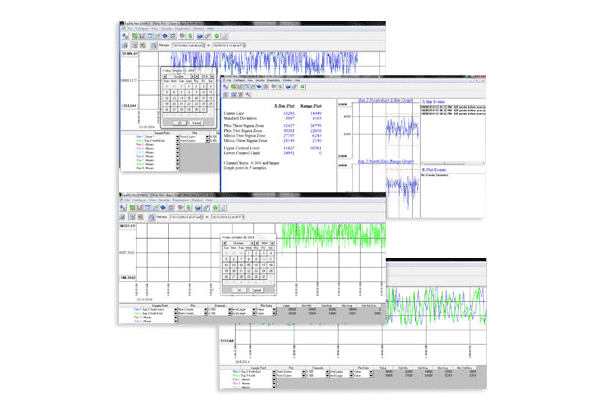Select day 15 in the blue-plot window calendar
Viewport: 600px width, 400px height.
point(189,98)
